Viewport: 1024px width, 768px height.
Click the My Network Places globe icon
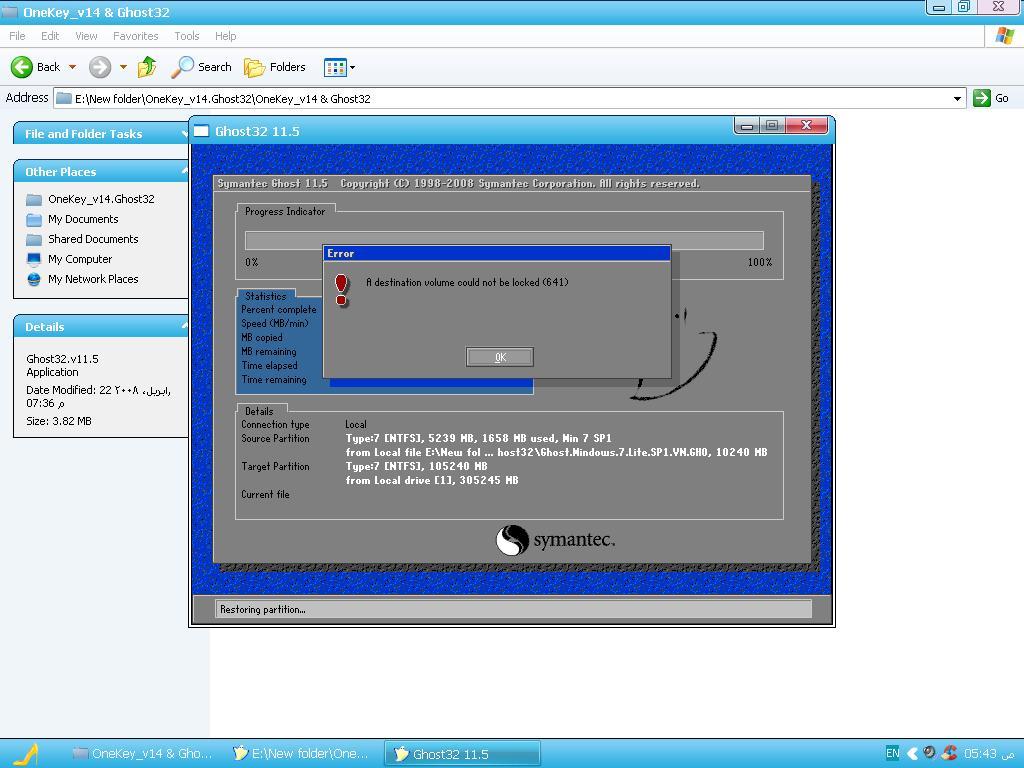click(34, 280)
